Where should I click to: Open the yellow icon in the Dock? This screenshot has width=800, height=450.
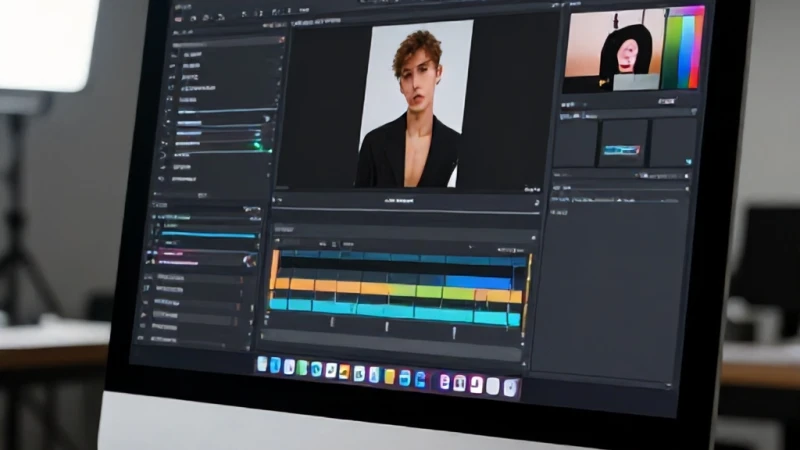pos(390,377)
